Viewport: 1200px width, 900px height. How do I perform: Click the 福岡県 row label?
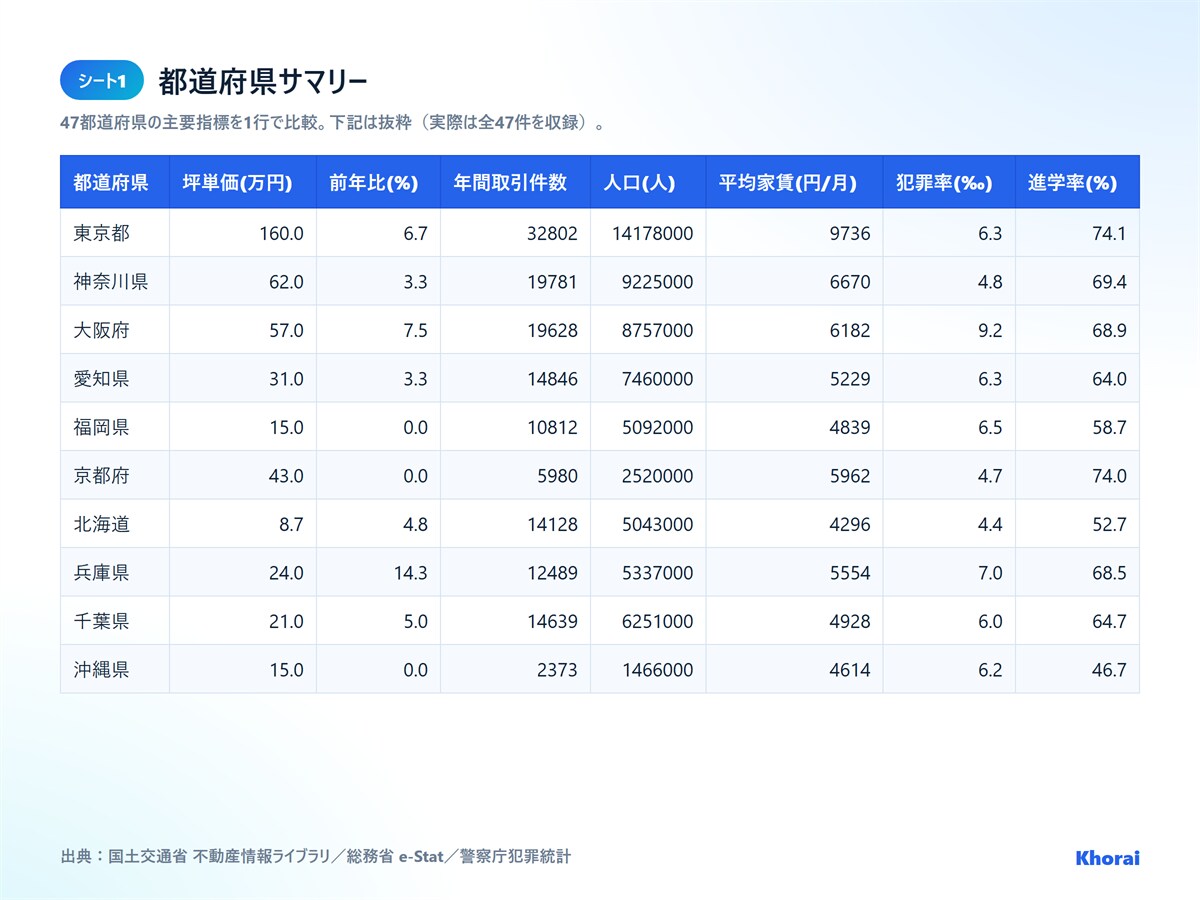point(101,427)
